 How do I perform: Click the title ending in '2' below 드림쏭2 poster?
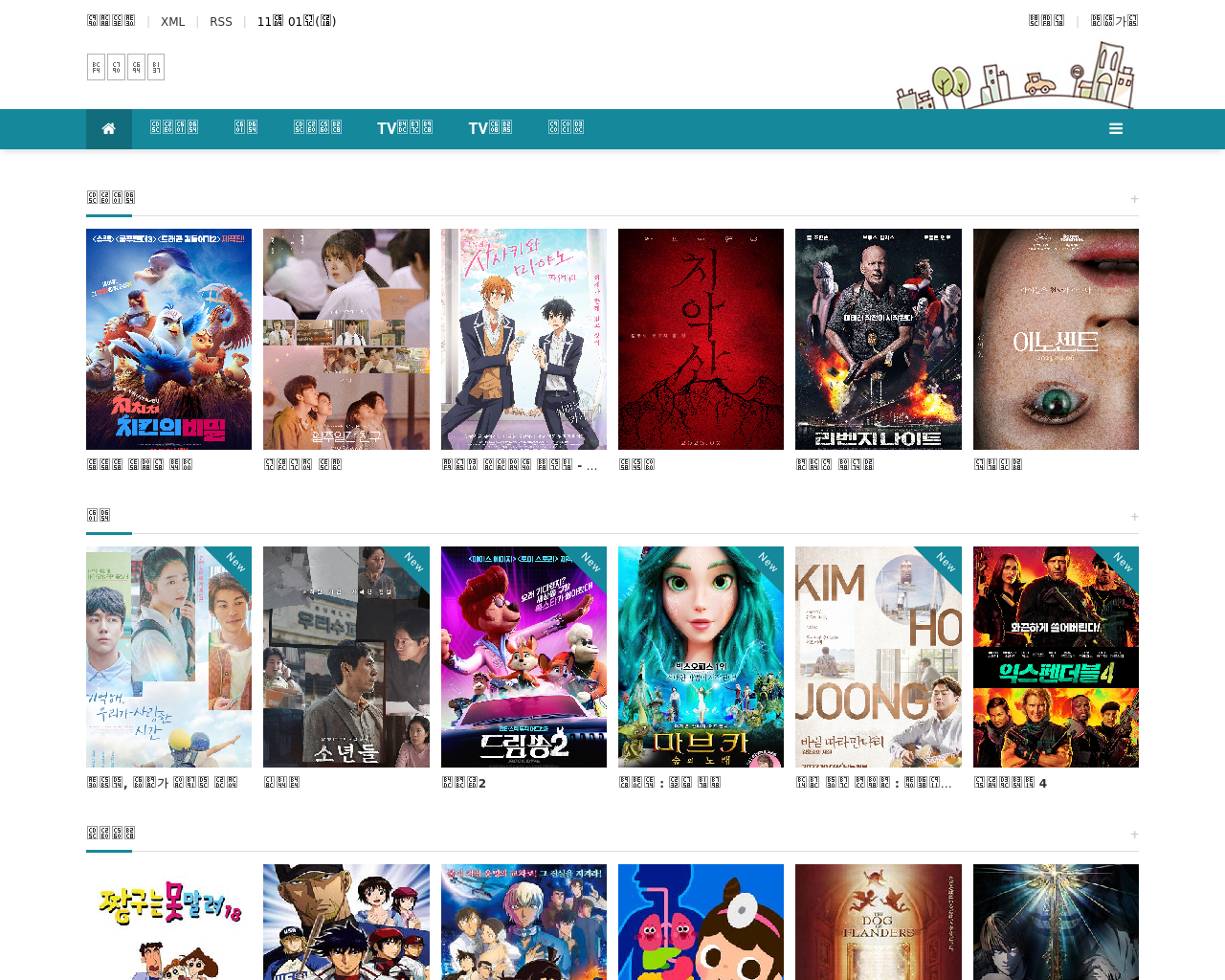point(464,782)
